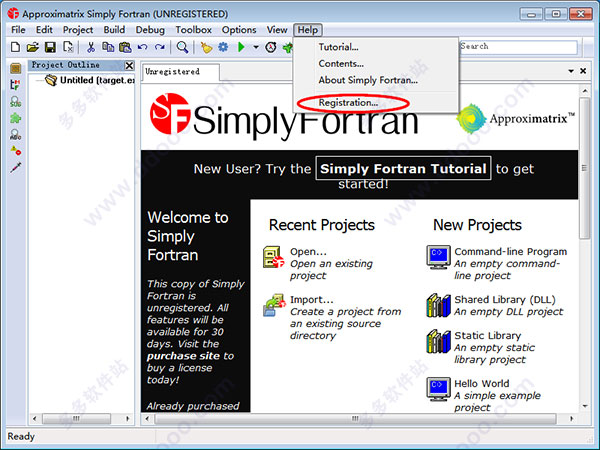Click the Import... project link
Image resolution: width=600 pixels, height=450 pixels.
pyautogui.click(x=311, y=300)
